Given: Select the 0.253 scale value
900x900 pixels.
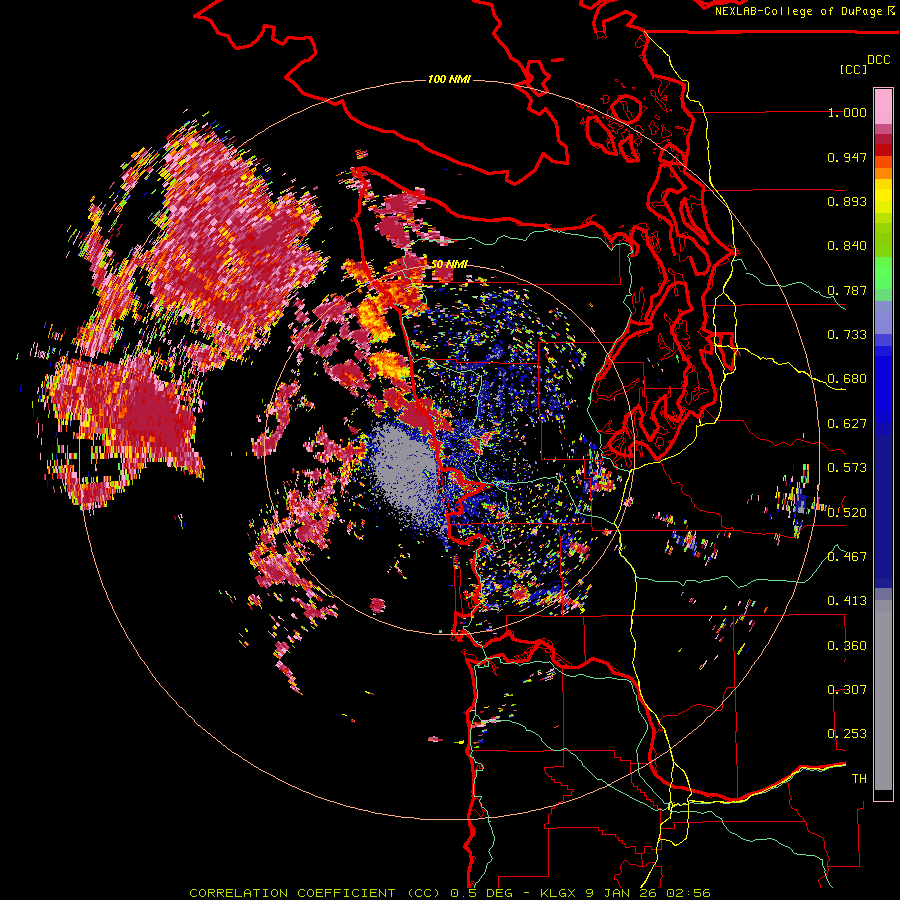Looking at the screenshot, I should tap(847, 734).
